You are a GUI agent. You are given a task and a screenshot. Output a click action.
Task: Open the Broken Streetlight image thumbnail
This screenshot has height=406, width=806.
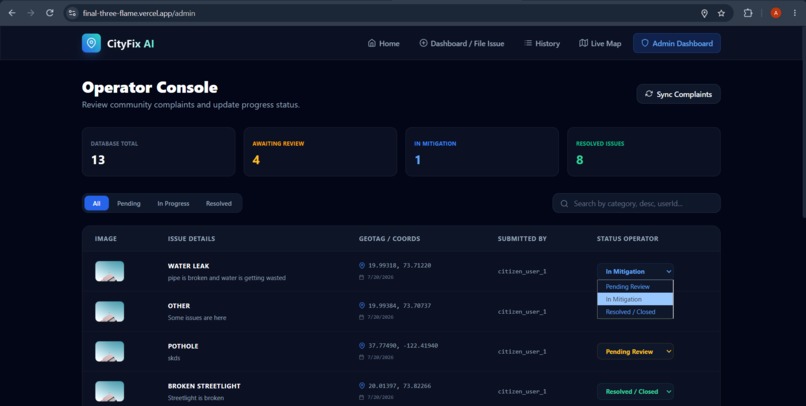pos(109,392)
